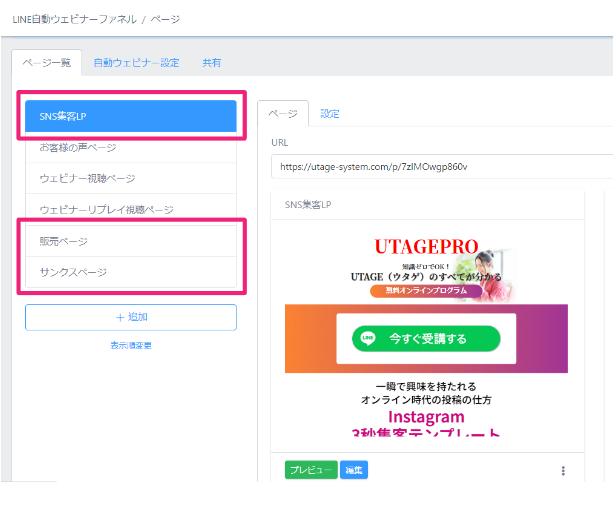This screenshot has height=522, width=613.
Task: Click the Instagram heading in the preview
Action: [x=426, y=417]
